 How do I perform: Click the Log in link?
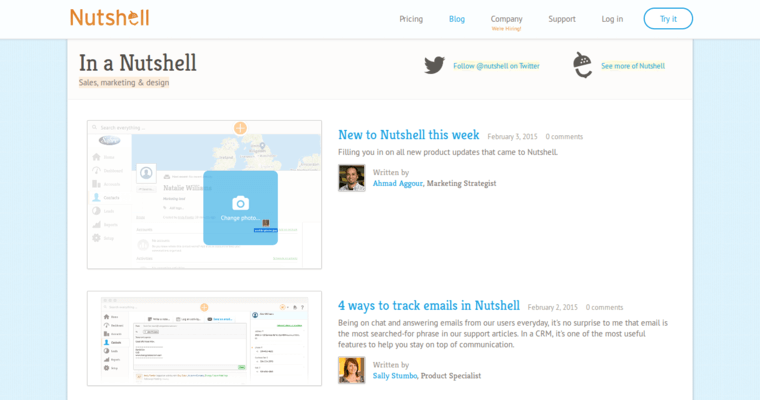[612, 19]
